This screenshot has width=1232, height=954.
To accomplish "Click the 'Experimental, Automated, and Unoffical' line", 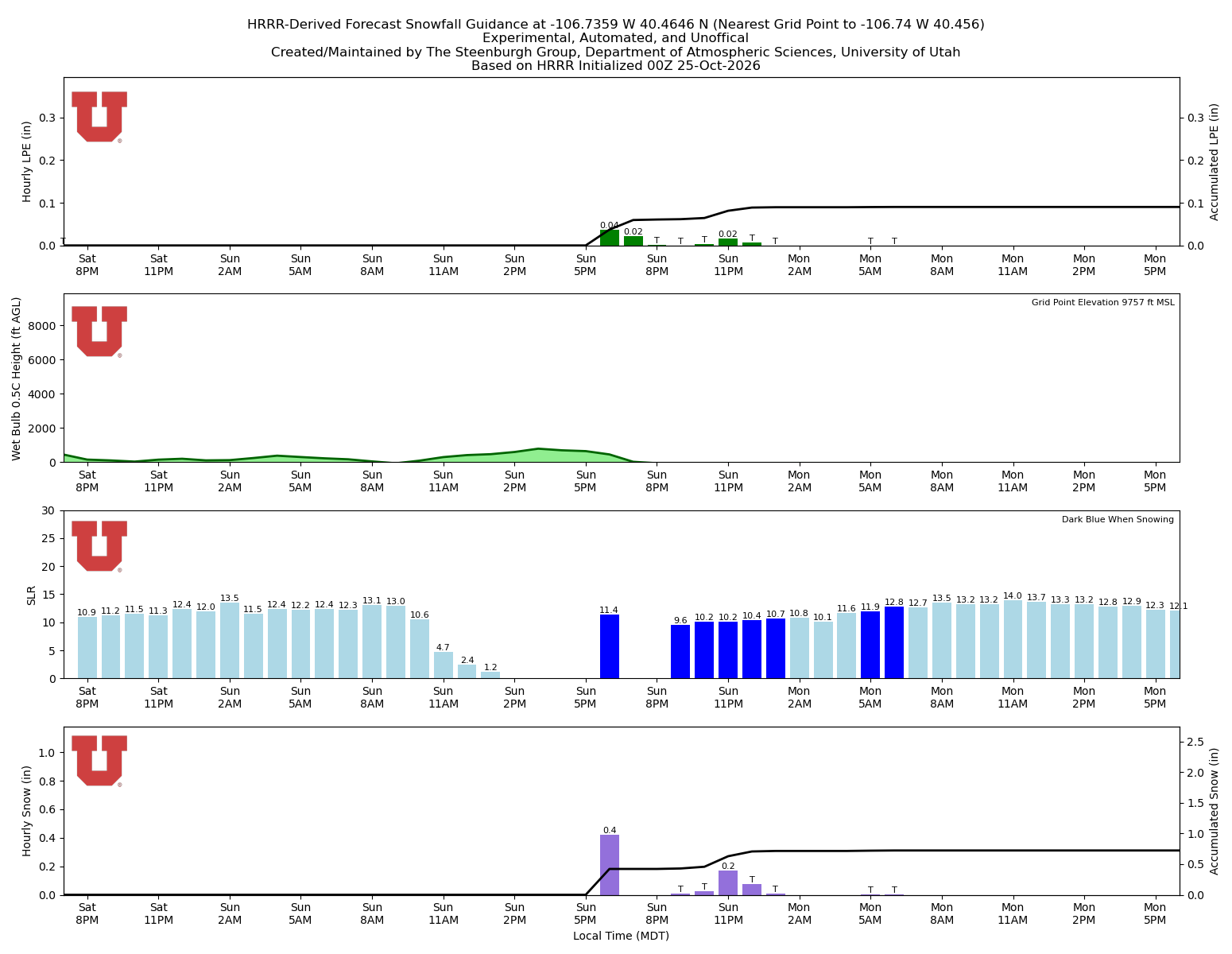I will 616,38.
